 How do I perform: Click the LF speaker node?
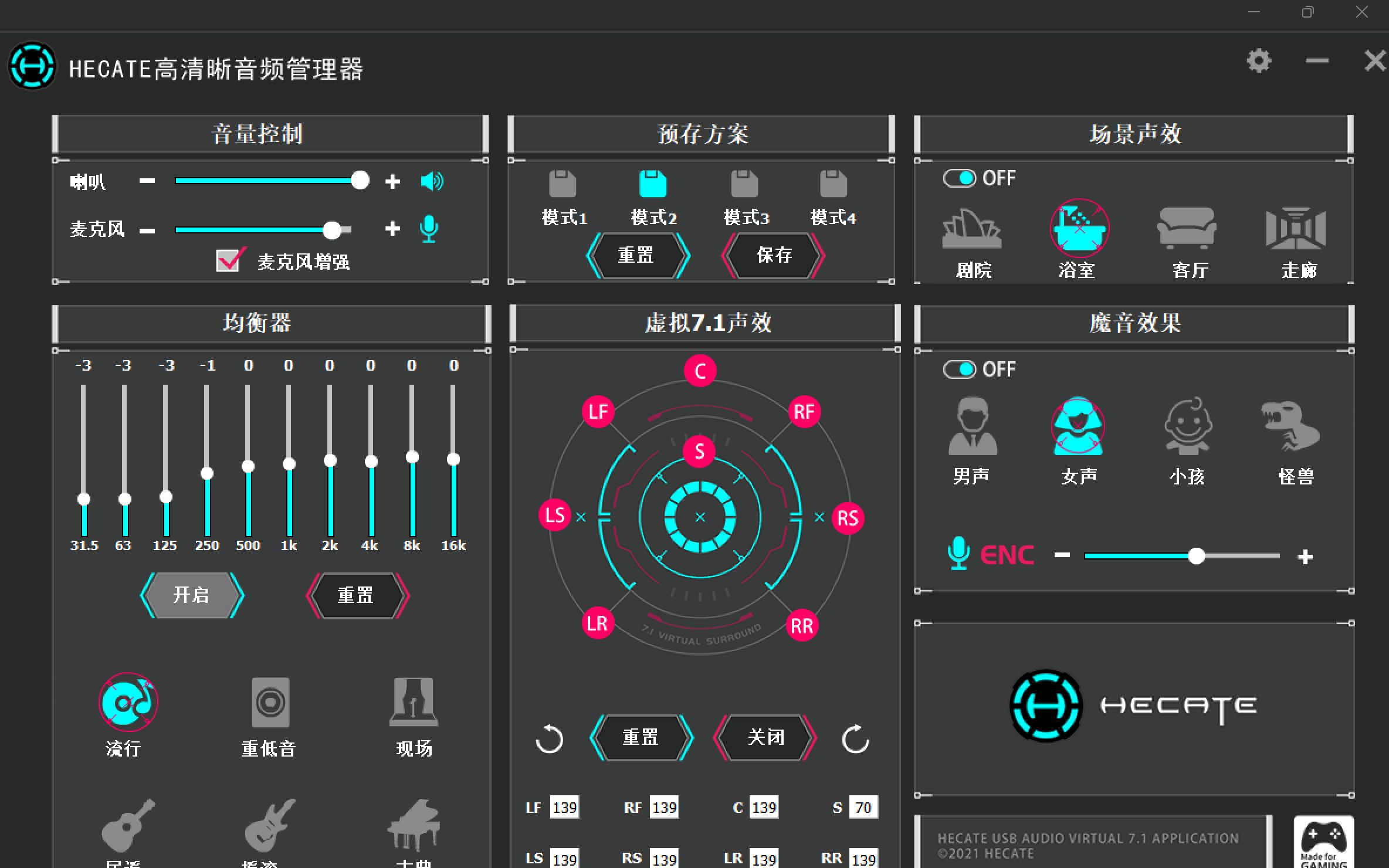pyautogui.click(x=598, y=412)
